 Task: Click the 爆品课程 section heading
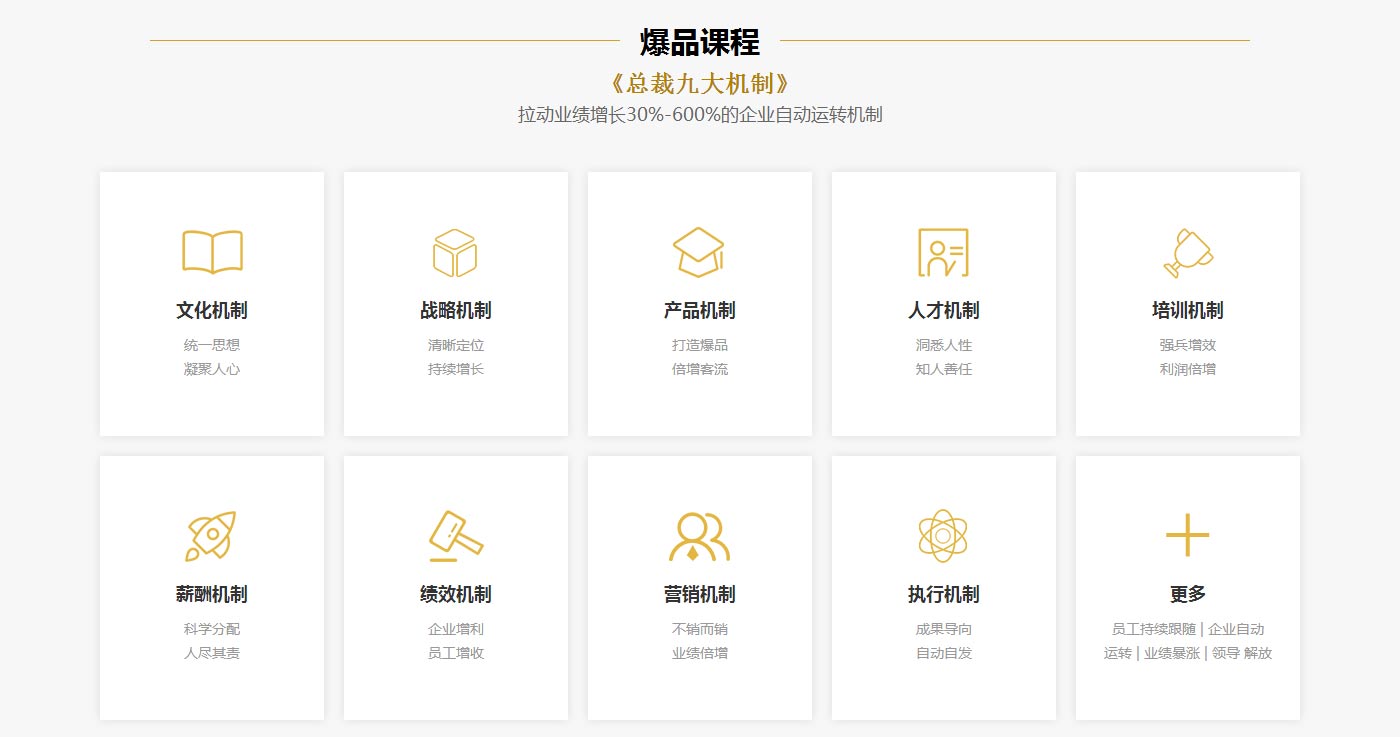pos(699,42)
